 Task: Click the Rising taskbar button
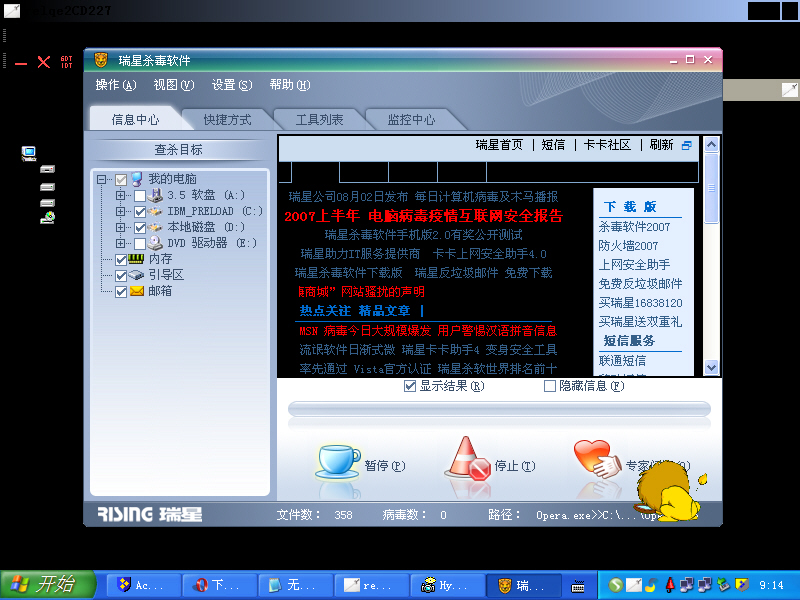pos(523,585)
